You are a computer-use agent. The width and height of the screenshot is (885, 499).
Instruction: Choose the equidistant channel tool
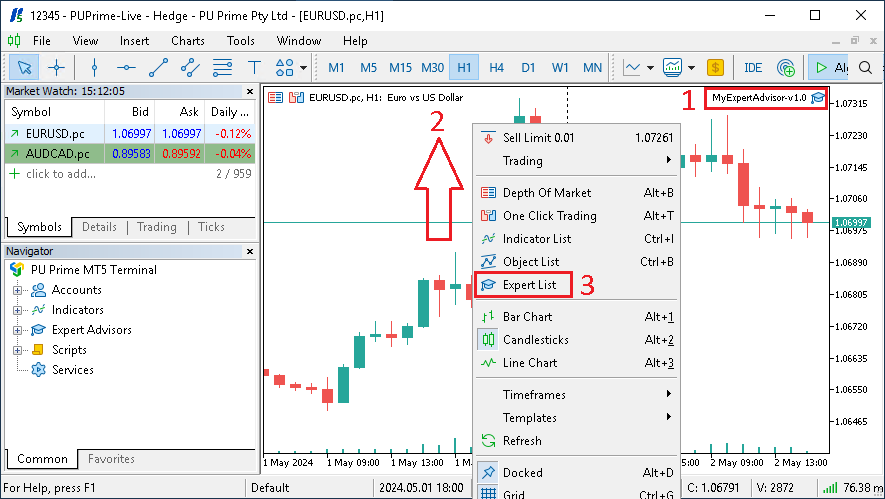click(x=190, y=68)
